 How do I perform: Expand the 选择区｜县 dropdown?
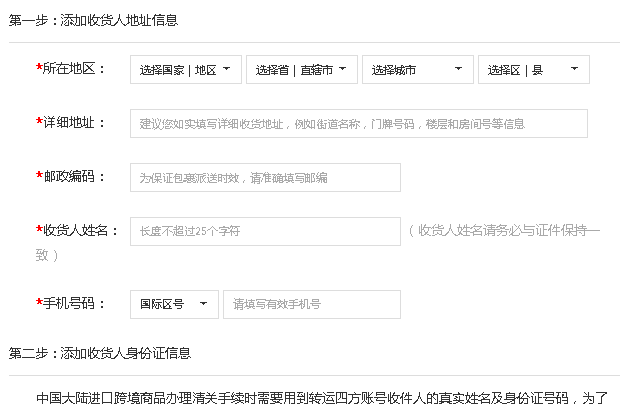click(x=533, y=70)
